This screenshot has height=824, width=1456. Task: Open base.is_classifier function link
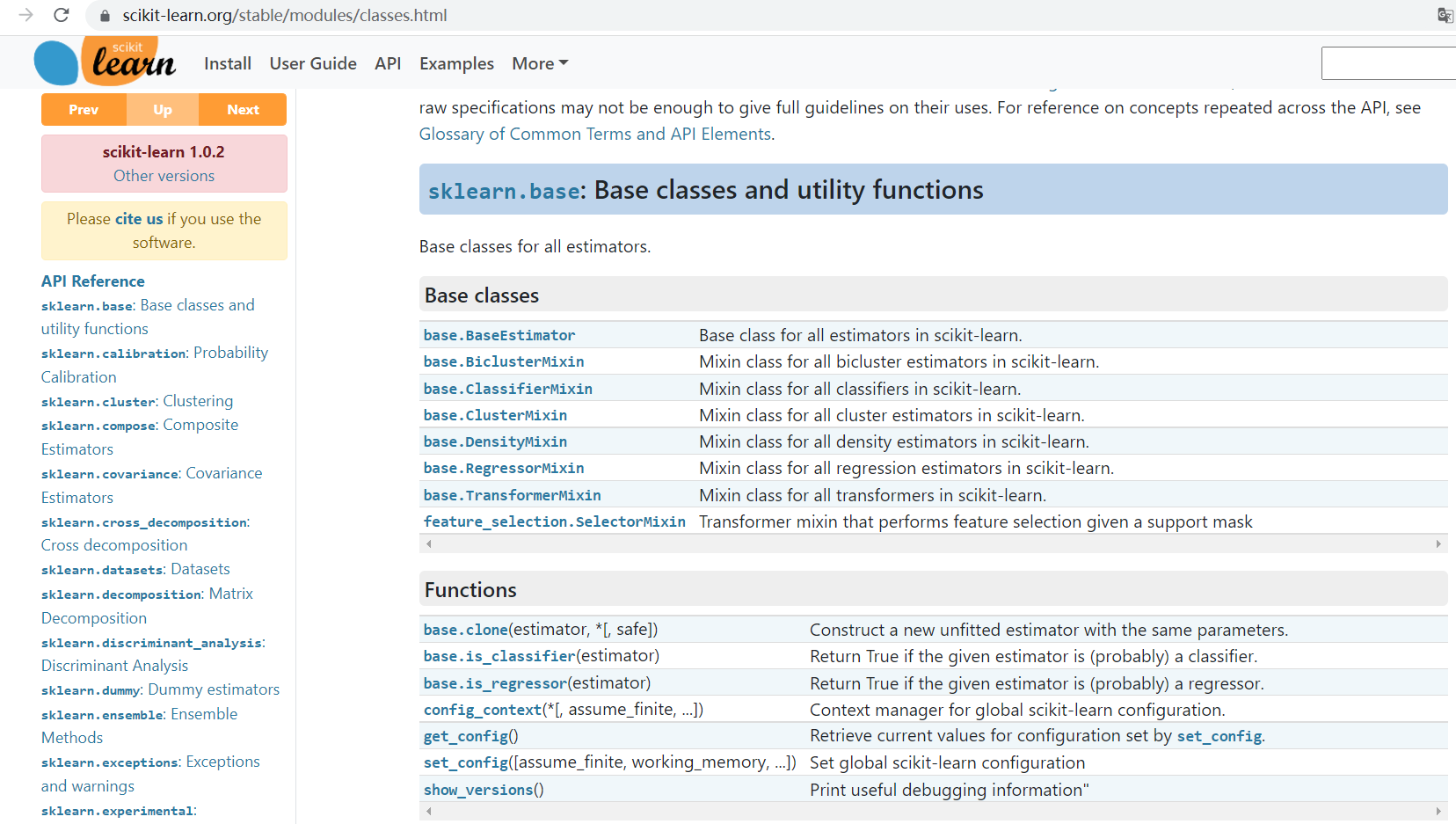pyautogui.click(x=499, y=656)
